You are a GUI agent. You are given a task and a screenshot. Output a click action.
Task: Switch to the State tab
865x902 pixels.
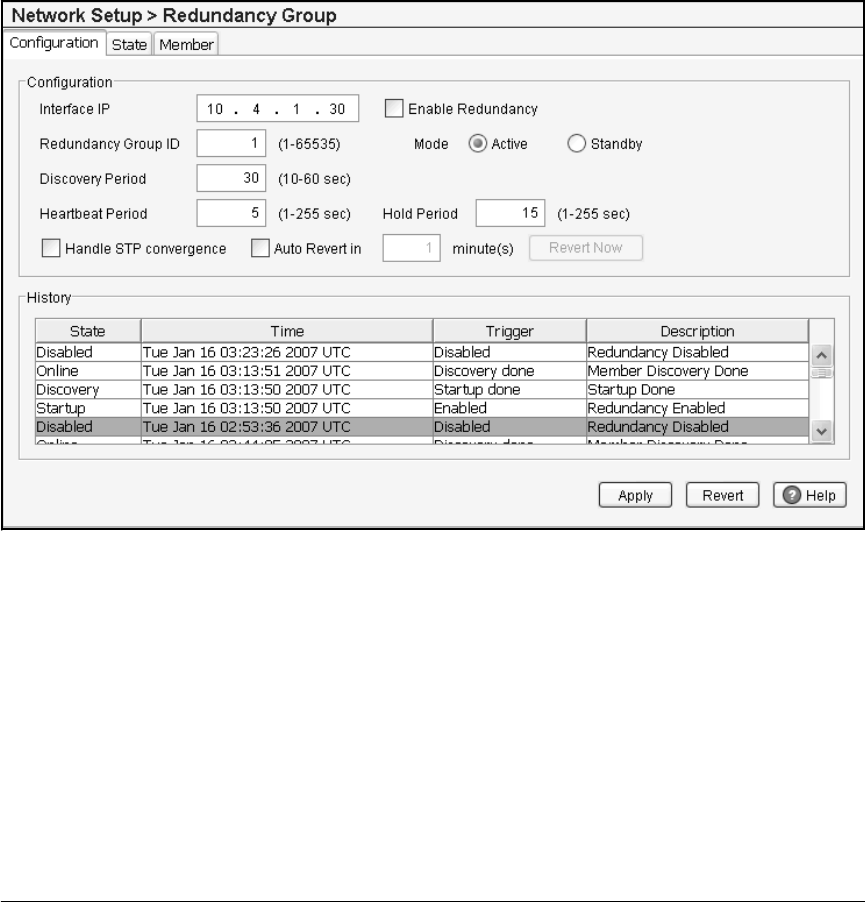tap(129, 44)
